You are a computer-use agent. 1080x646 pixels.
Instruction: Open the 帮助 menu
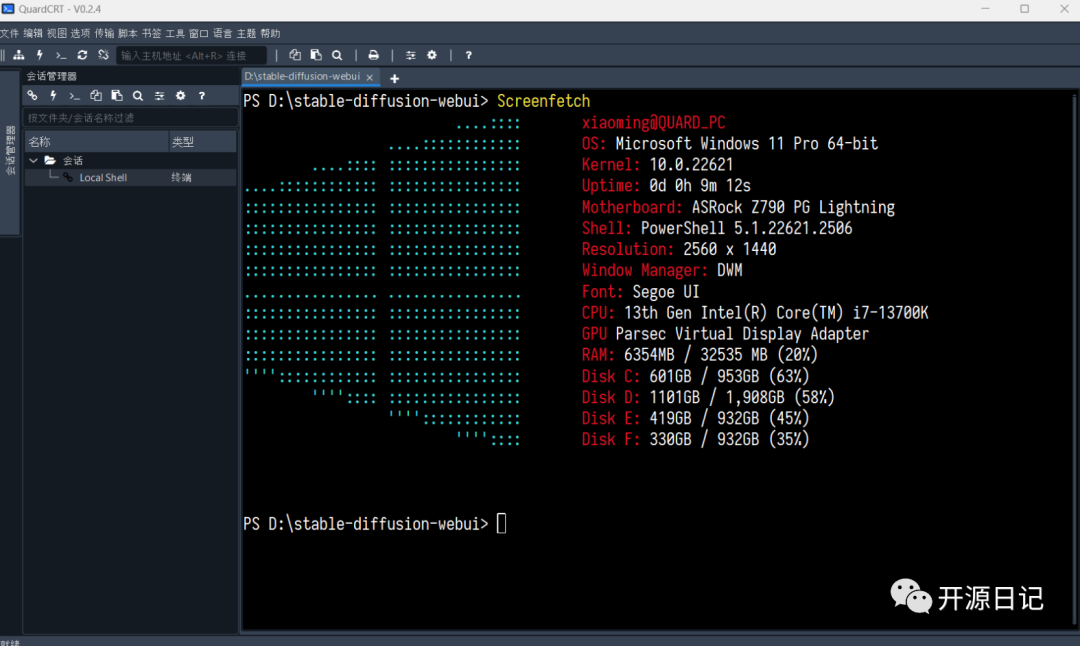[270, 33]
